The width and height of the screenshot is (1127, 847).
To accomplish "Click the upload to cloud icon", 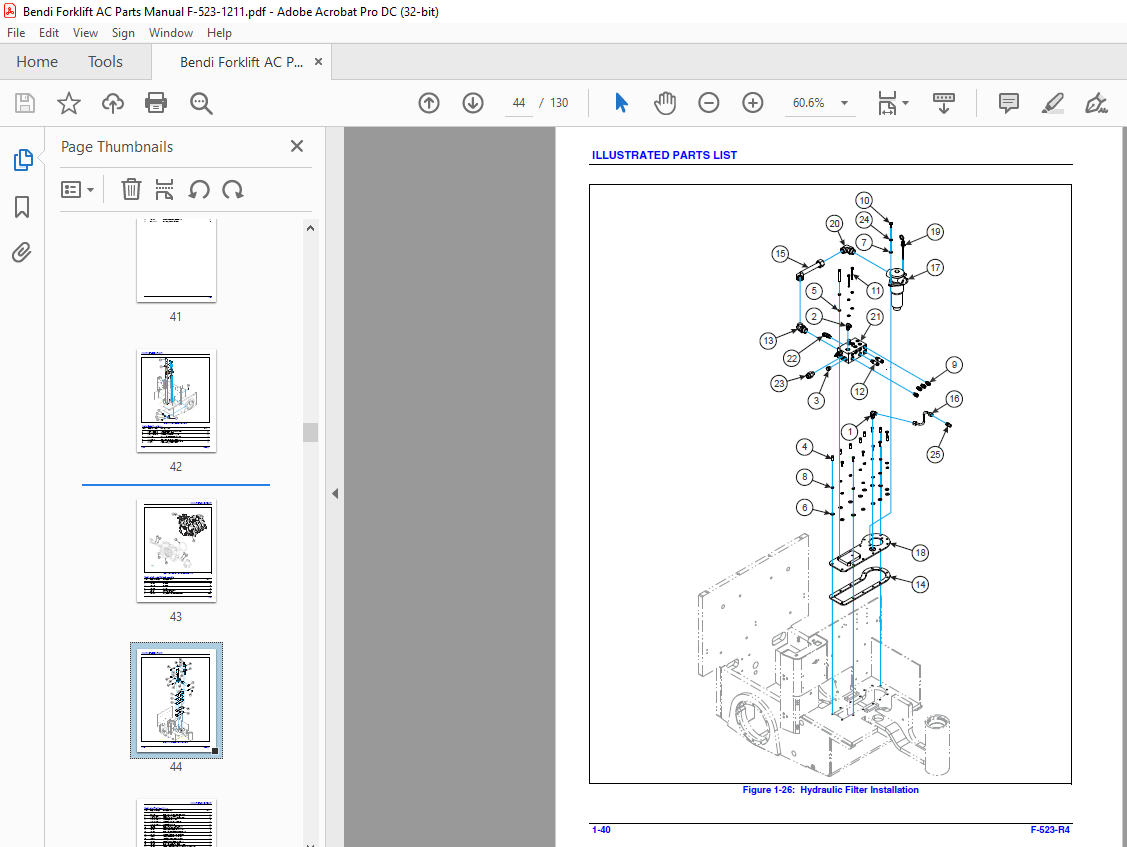I will pyautogui.click(x=113, y=103).
